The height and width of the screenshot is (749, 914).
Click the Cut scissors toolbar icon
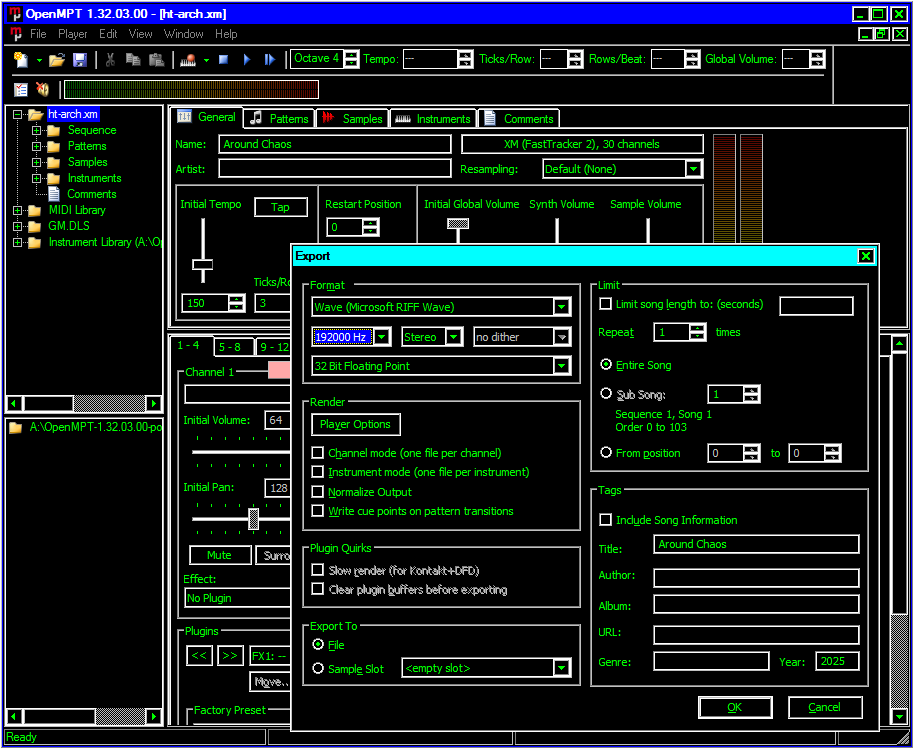tap(110, 59)
